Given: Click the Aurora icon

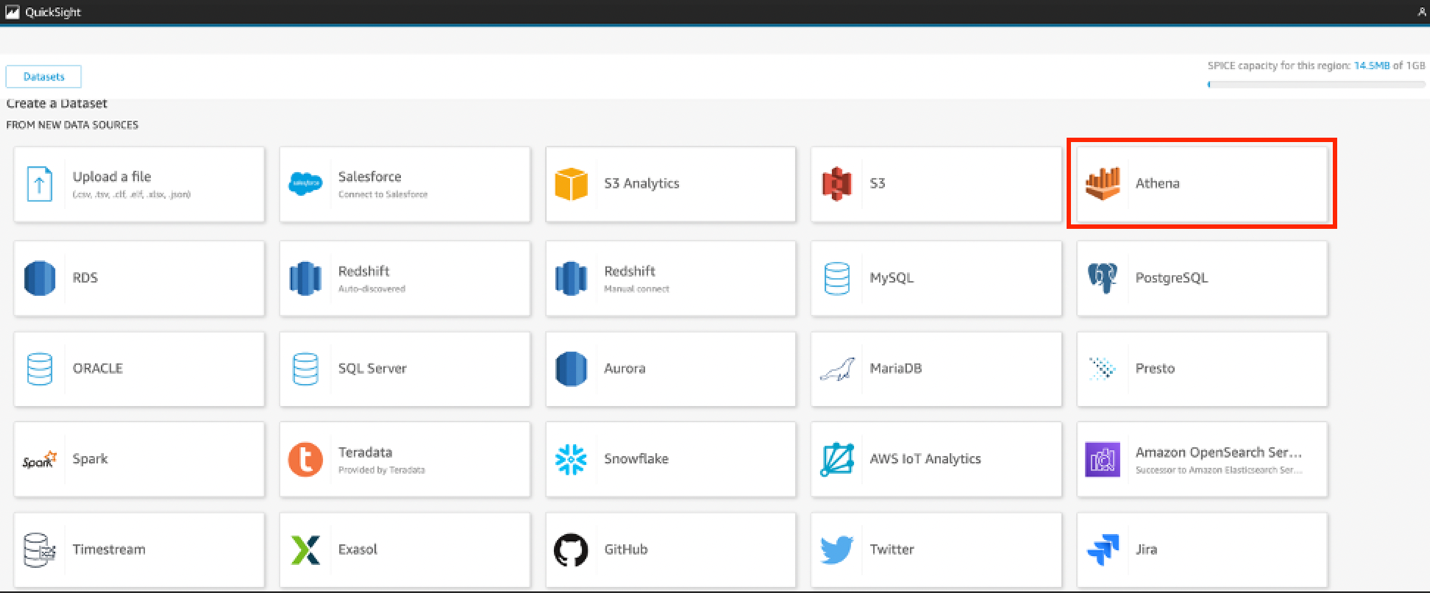Looking at the screenshot, I should pos(571,369).
